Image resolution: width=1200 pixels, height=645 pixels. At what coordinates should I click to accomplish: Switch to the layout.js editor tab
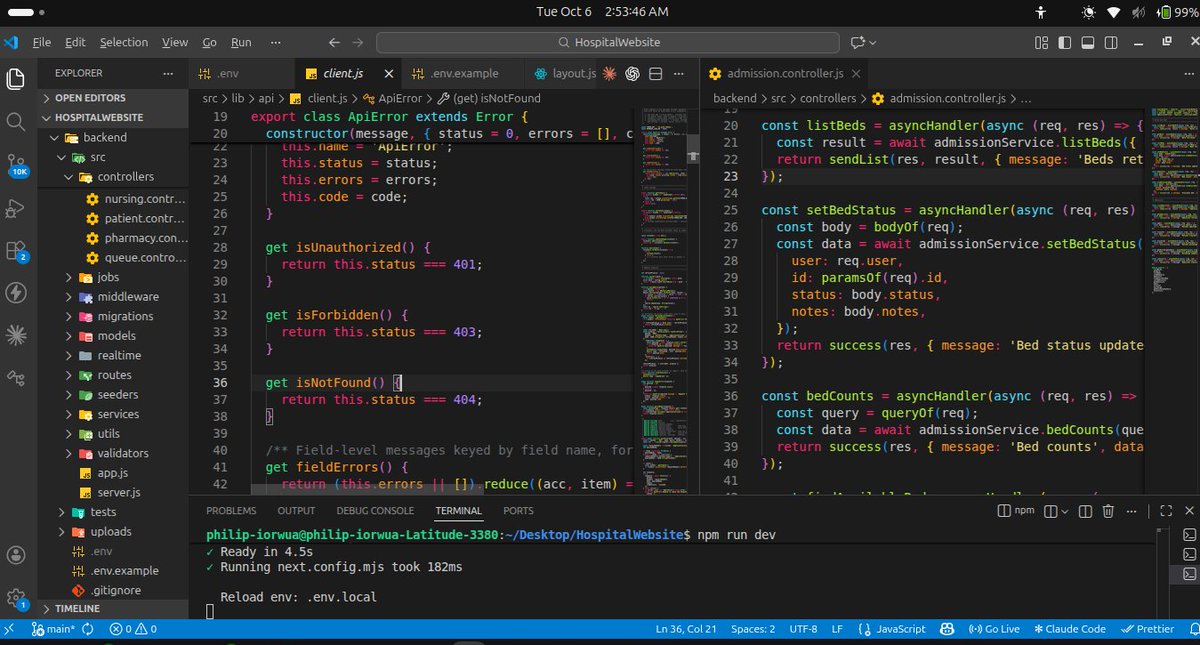point(566,74)
